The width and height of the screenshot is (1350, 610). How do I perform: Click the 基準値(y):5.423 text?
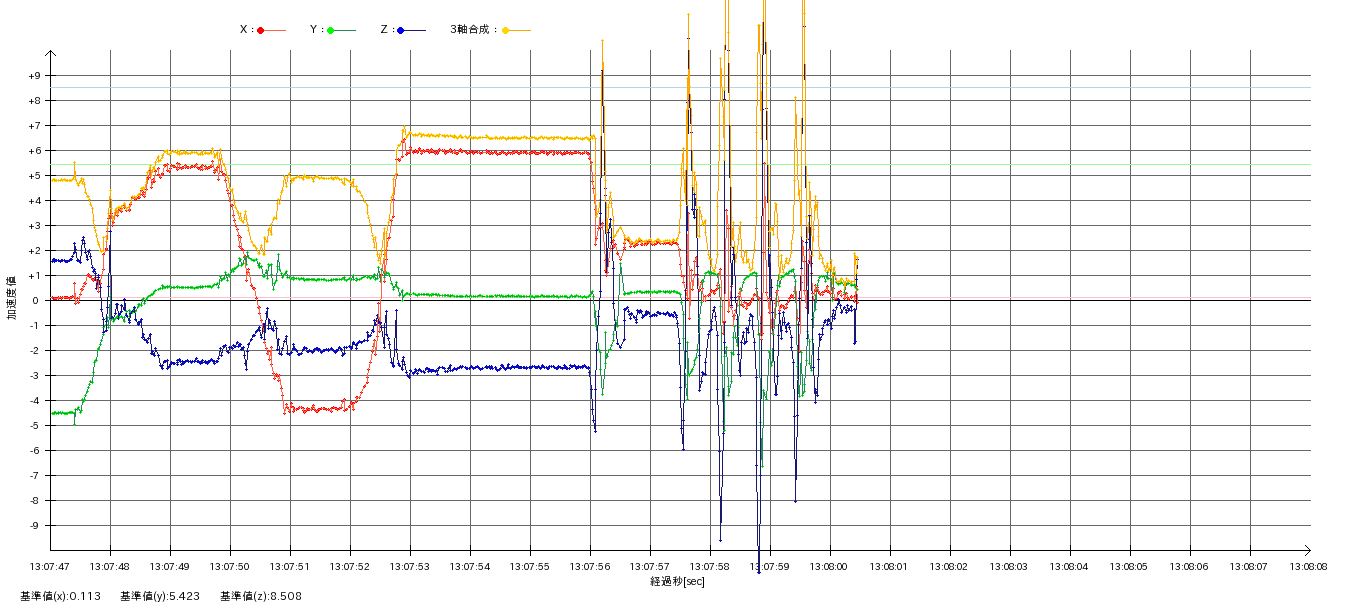click(x=160, y=596)
